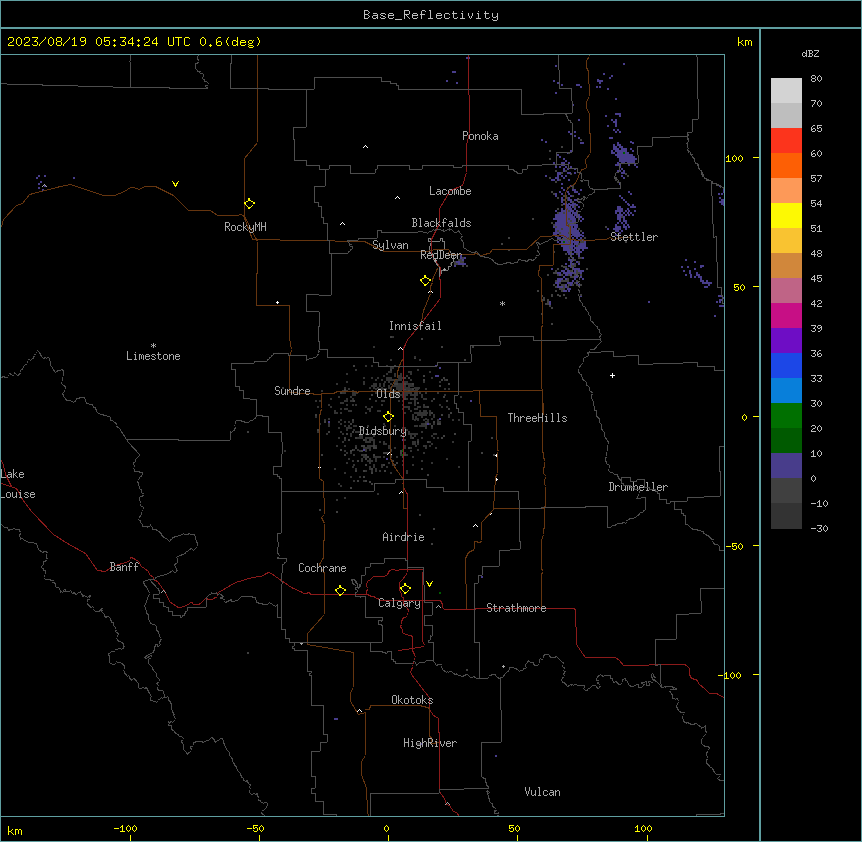The height and width of the screenshot is (842, 862).
Task: Click the -50 tick on the right axis
Action: click(735, 546)
